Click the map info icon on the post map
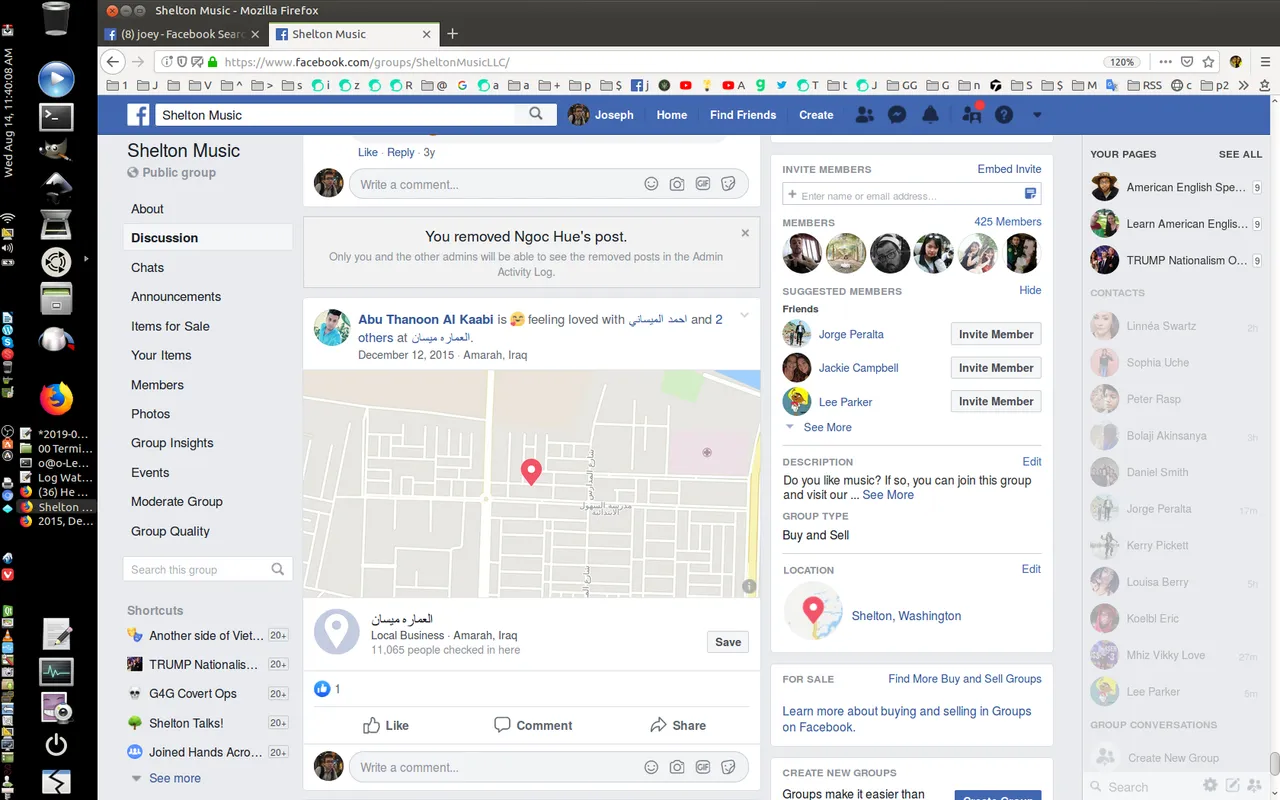 (x=749, y=587)
